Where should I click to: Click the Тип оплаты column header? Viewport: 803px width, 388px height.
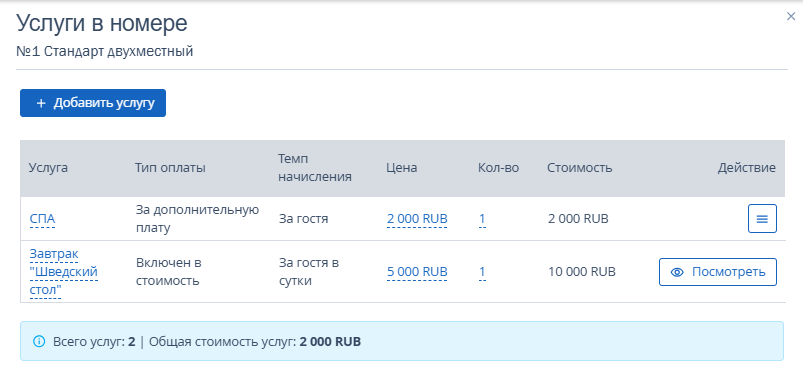point(170,168)
